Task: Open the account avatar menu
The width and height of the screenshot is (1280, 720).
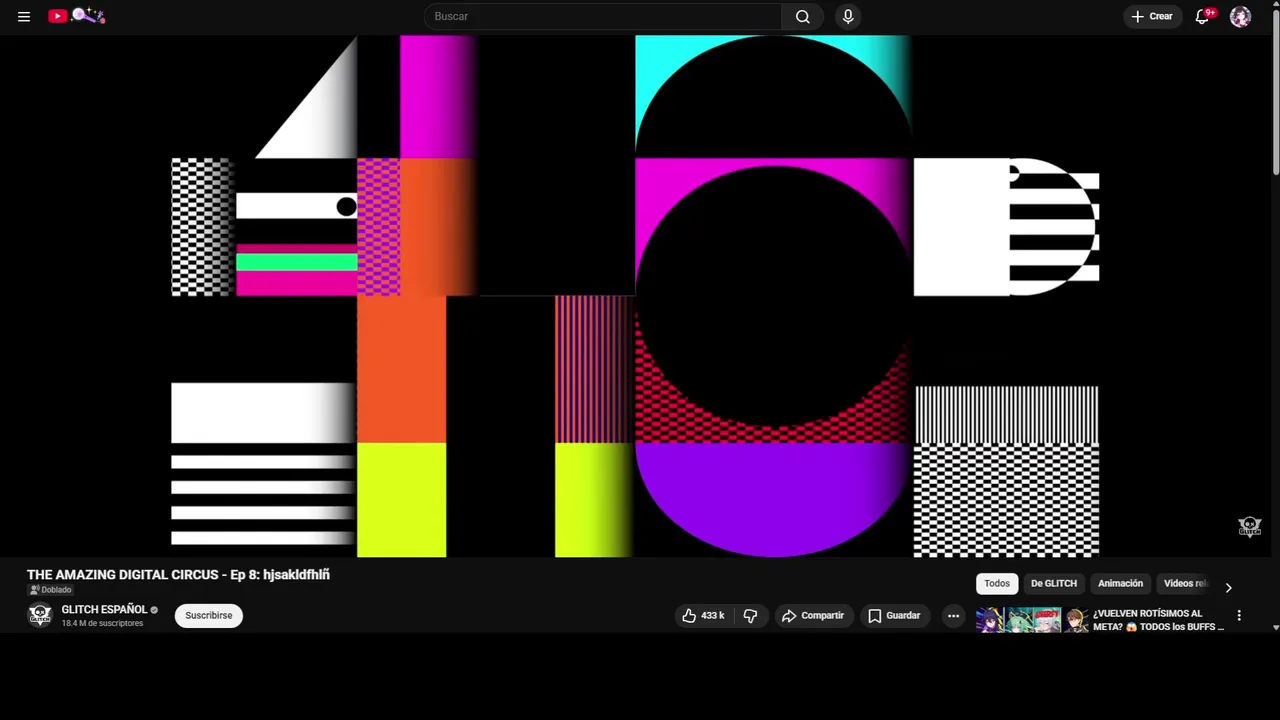Action: (1240, 16)
